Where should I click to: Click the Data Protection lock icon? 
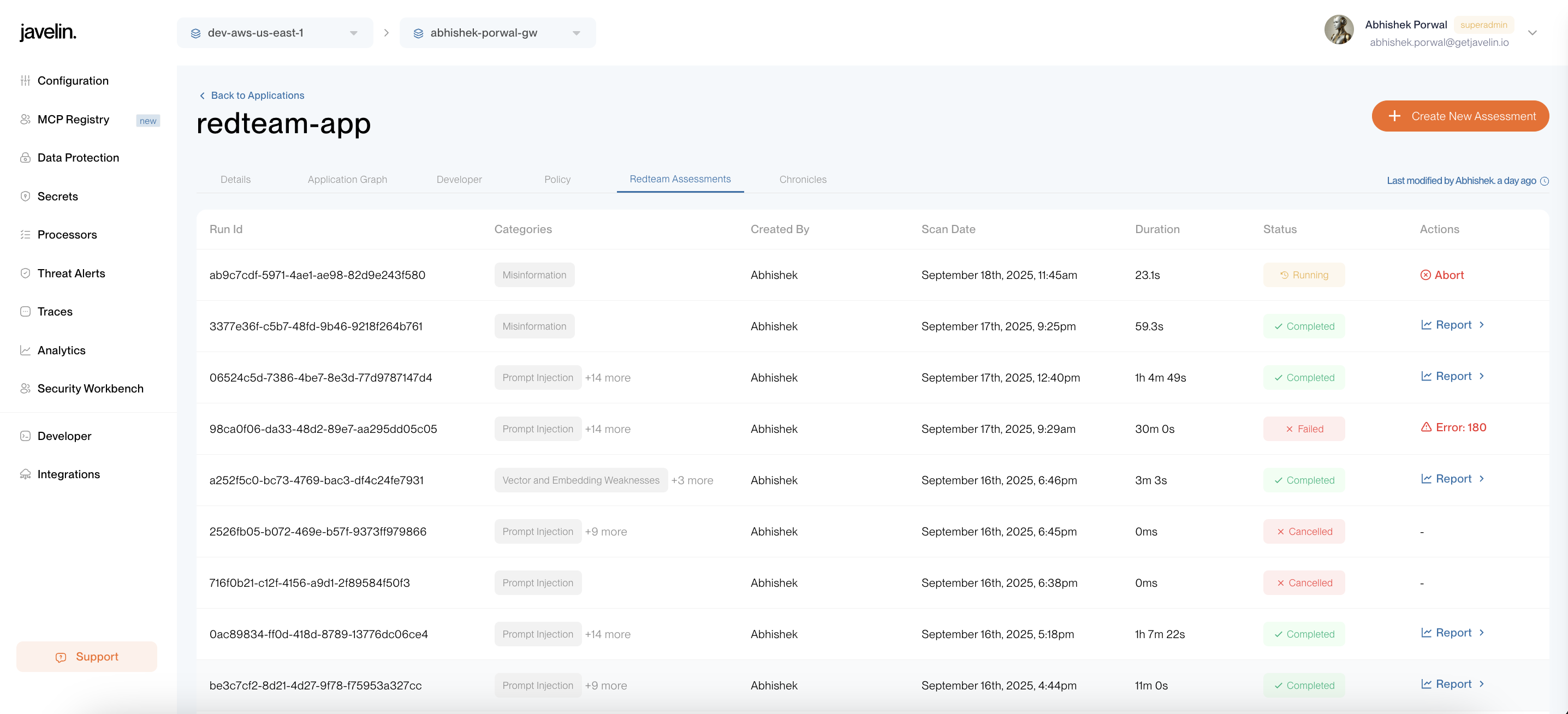[25, 158]
